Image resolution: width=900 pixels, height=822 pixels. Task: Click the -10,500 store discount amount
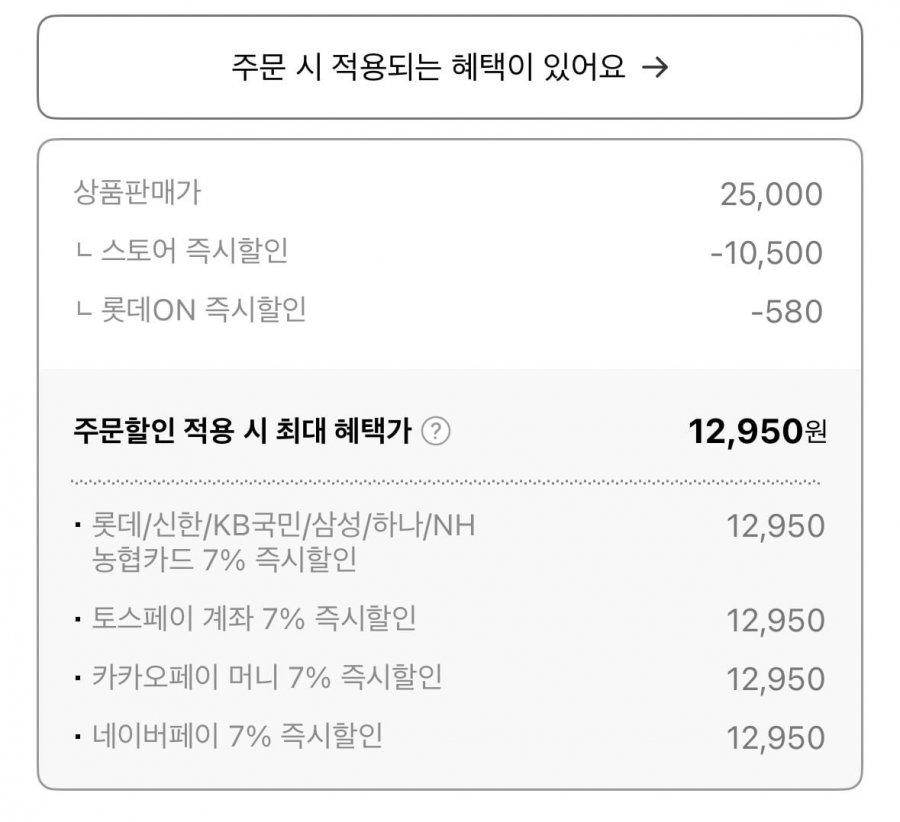click(x=766, y=253)
